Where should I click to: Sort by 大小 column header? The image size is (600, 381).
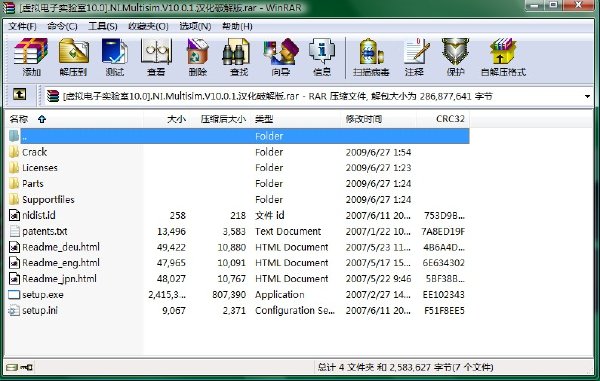(166, 119)
